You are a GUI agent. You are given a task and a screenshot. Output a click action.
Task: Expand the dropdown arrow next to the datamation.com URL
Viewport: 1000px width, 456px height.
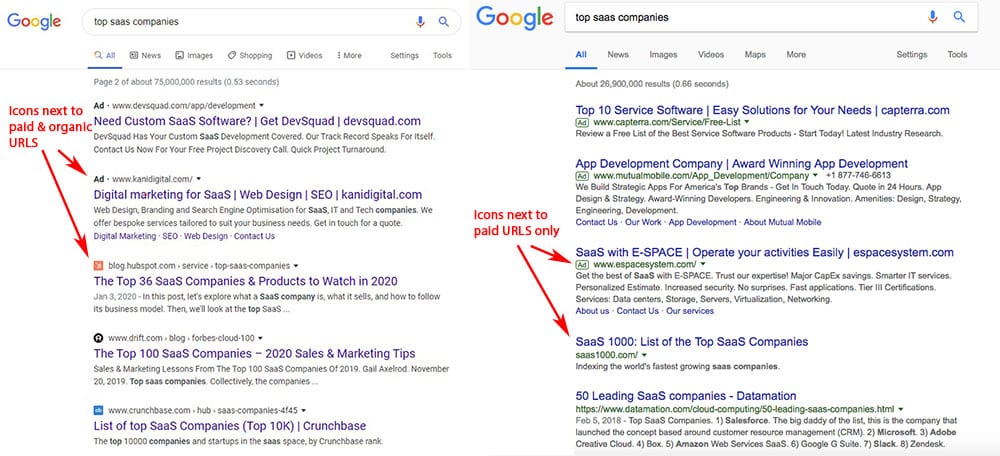pos(901,409)
